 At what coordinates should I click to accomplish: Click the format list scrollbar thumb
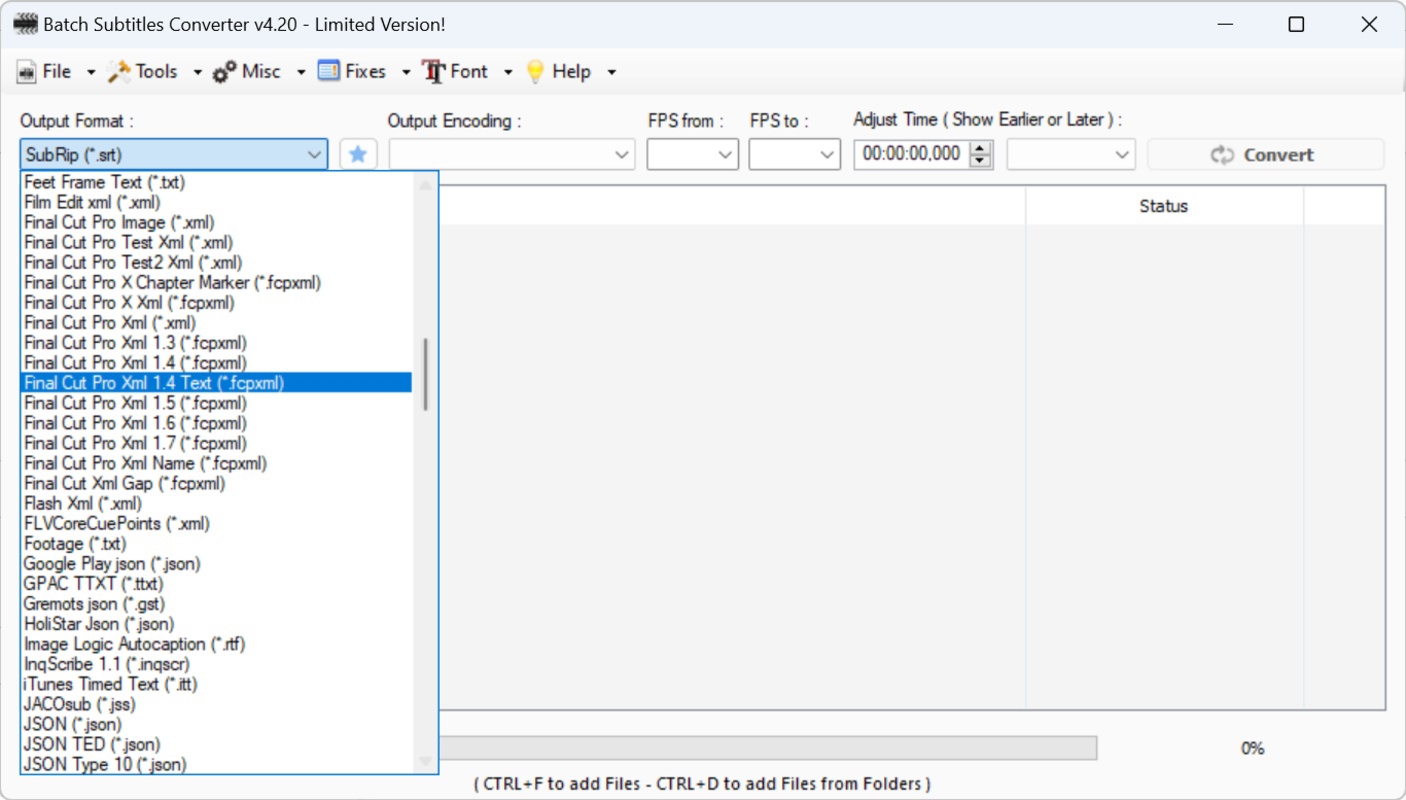[x=426, y=374]
